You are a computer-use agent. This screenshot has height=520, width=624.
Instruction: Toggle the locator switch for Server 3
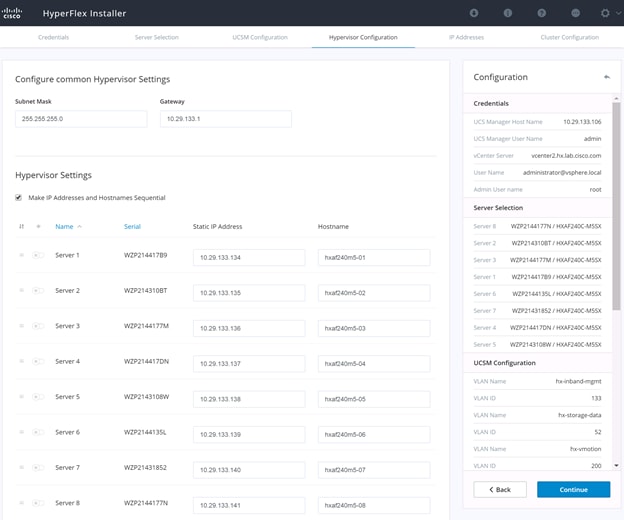[38, 326]
